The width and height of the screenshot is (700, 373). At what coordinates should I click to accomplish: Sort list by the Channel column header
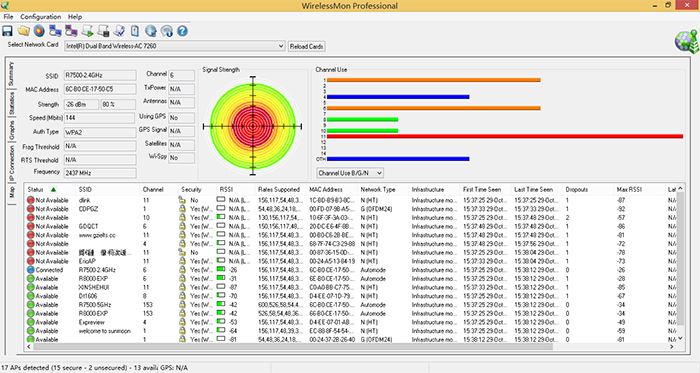point(159,190)
